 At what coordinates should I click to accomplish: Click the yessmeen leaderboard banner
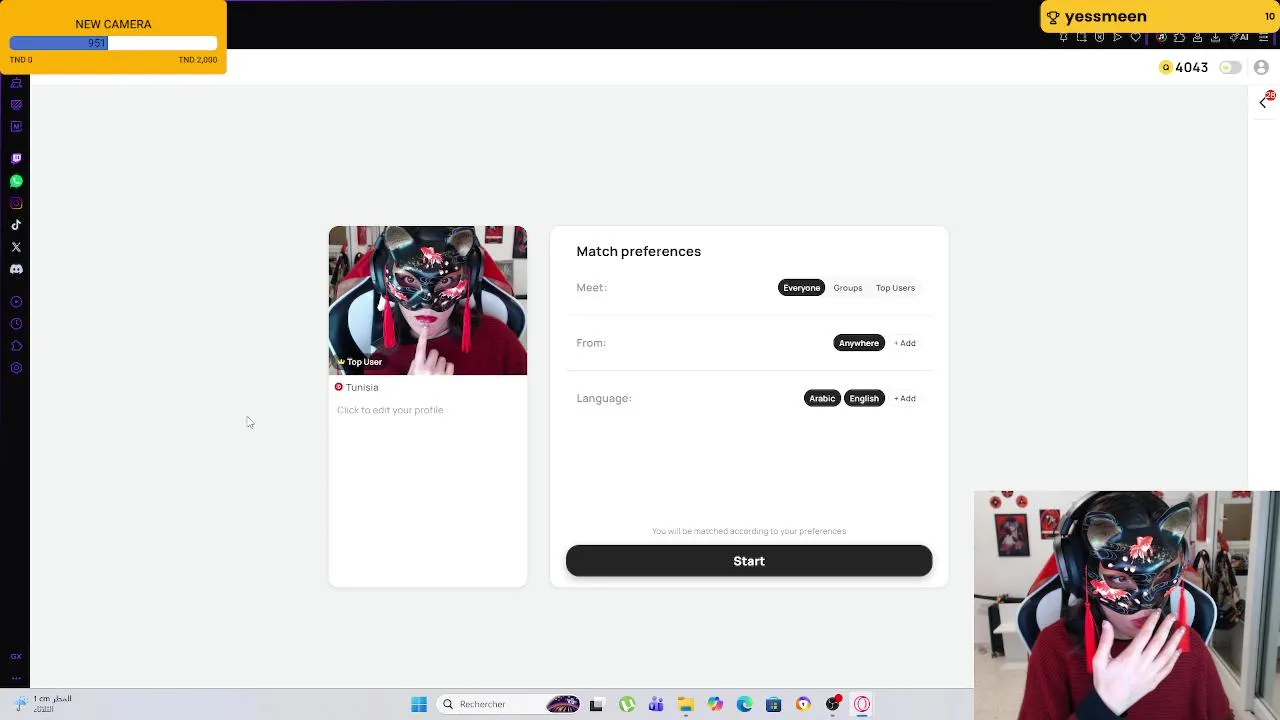(1160, 16)
